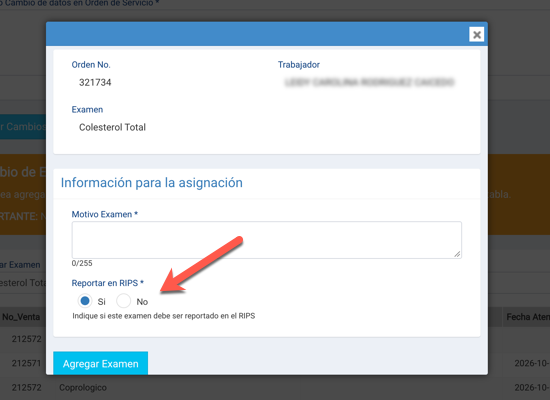
Task: Click the Colesterol Total exam value
Action: [x=112, y=127]
